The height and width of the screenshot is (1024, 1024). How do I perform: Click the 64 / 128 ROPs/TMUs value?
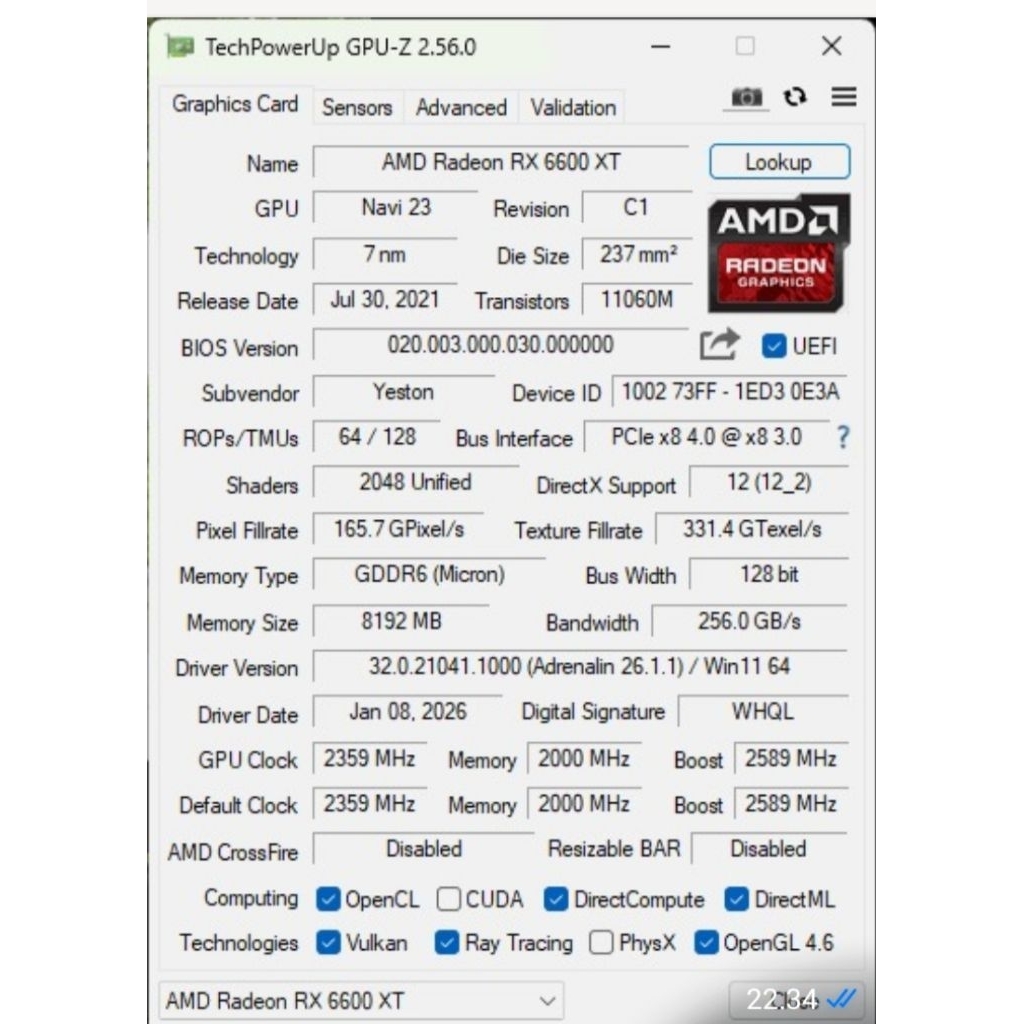pos(377,436)
